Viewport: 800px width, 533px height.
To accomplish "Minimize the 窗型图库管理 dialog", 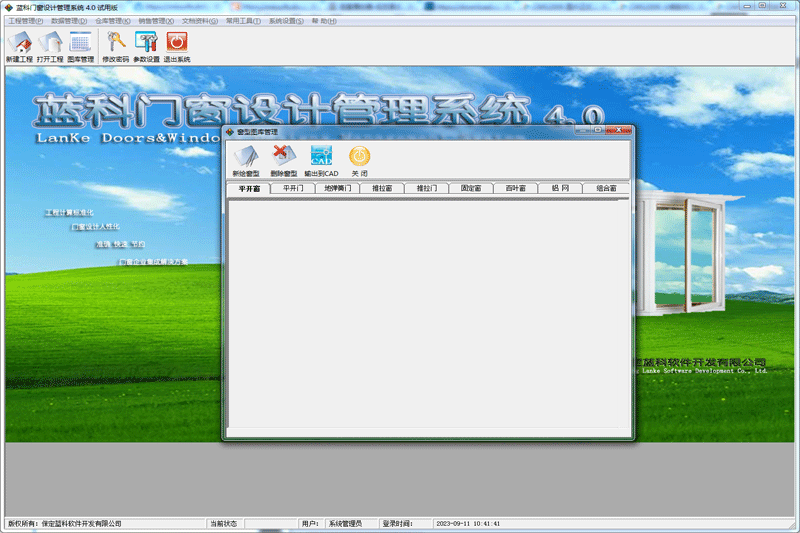I will pos(583,130).
